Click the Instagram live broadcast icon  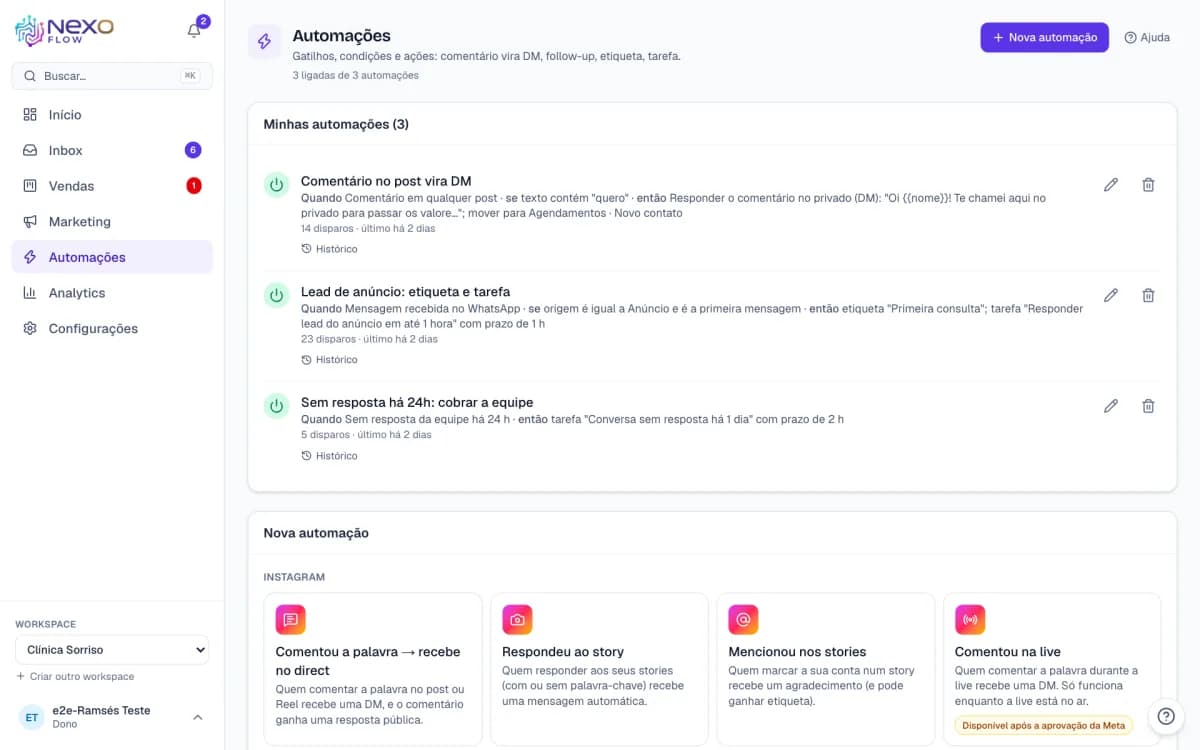[x=970, y=620]
